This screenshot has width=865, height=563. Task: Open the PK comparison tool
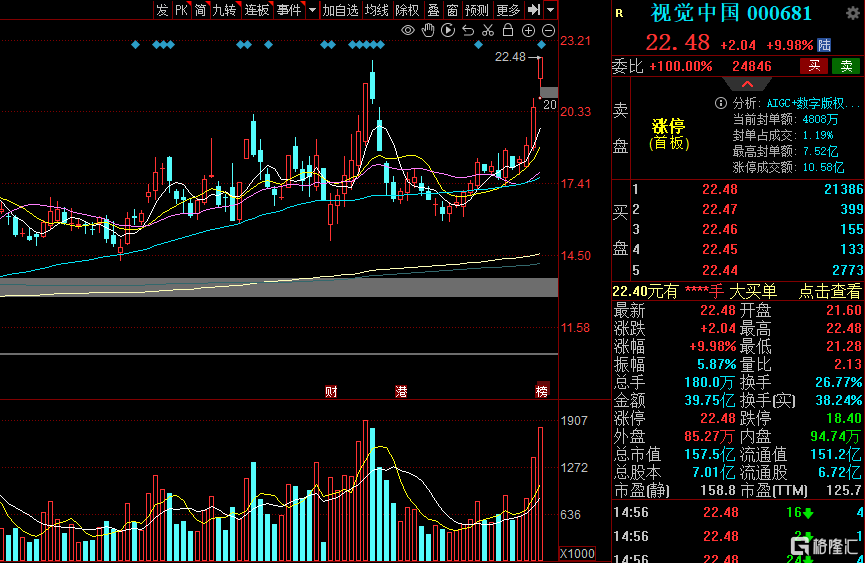181,10
